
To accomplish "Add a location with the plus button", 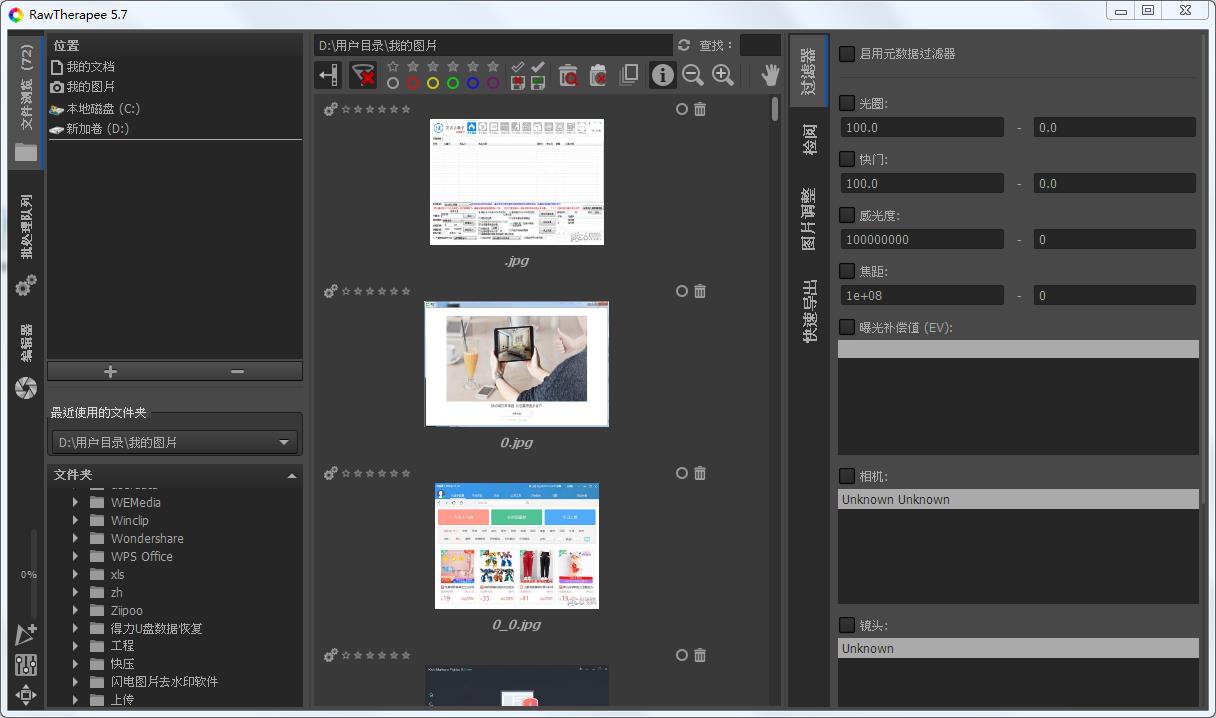I will pyautogui.click(x=110, y=371).
